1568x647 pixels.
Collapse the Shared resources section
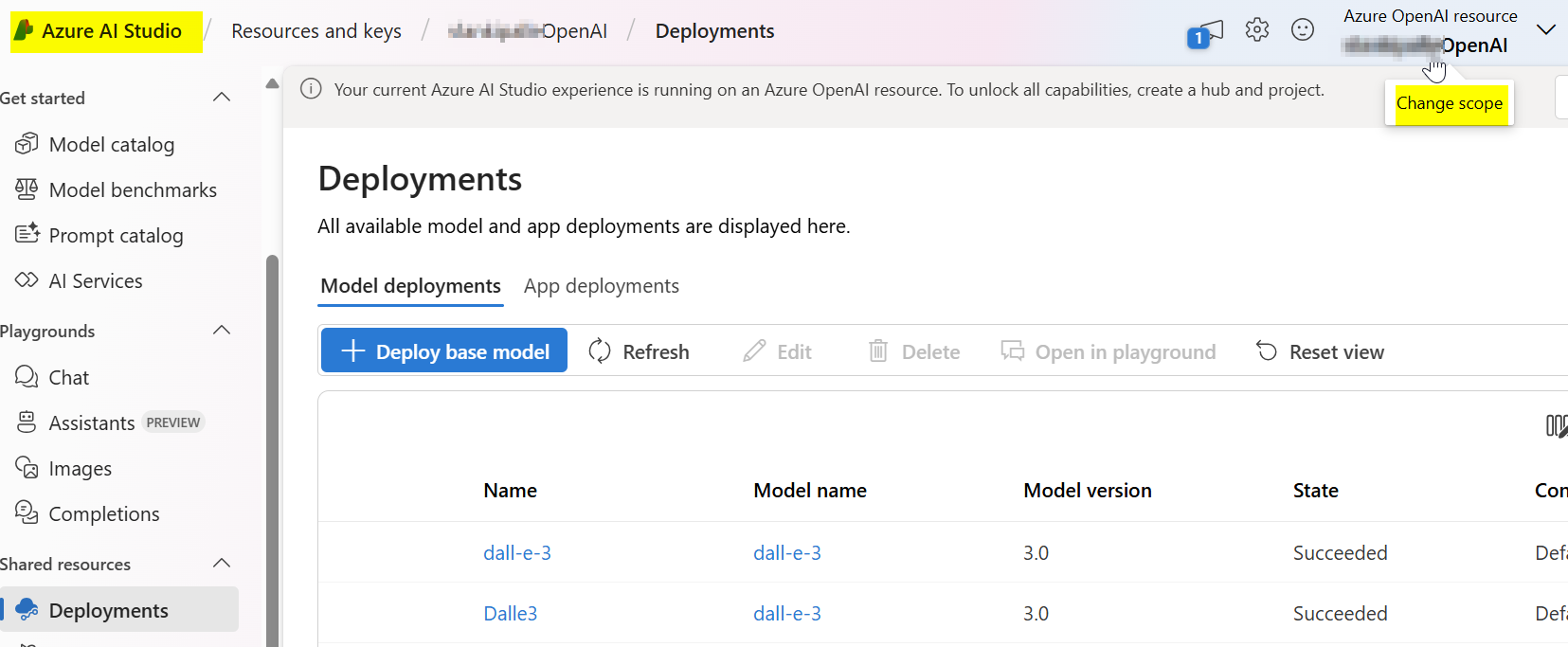(x=222, y=564)
